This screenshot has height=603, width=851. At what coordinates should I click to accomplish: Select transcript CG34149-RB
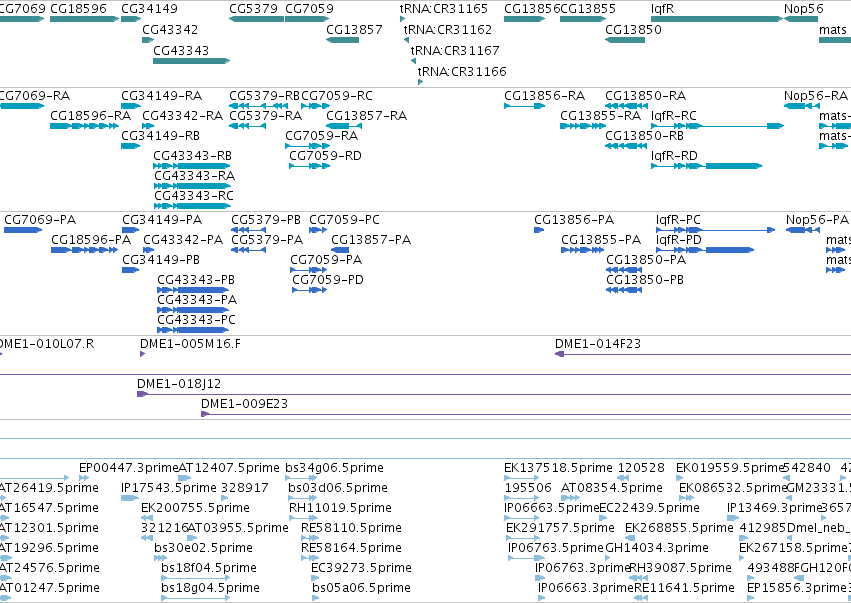[x=161, y=136]
